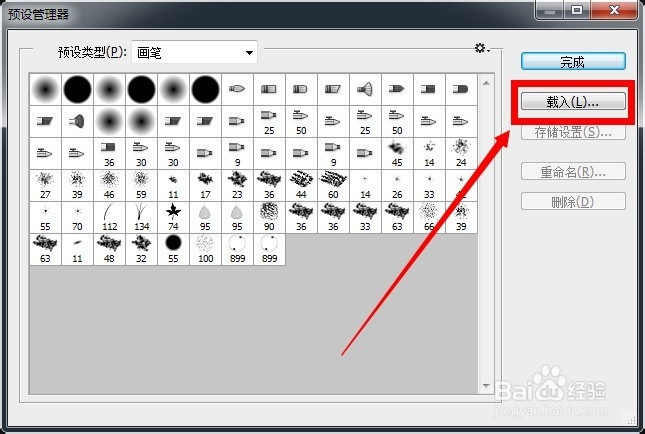Select the spatter brush labeled 46
The image size is (645, 434).
tap(109, 186)
